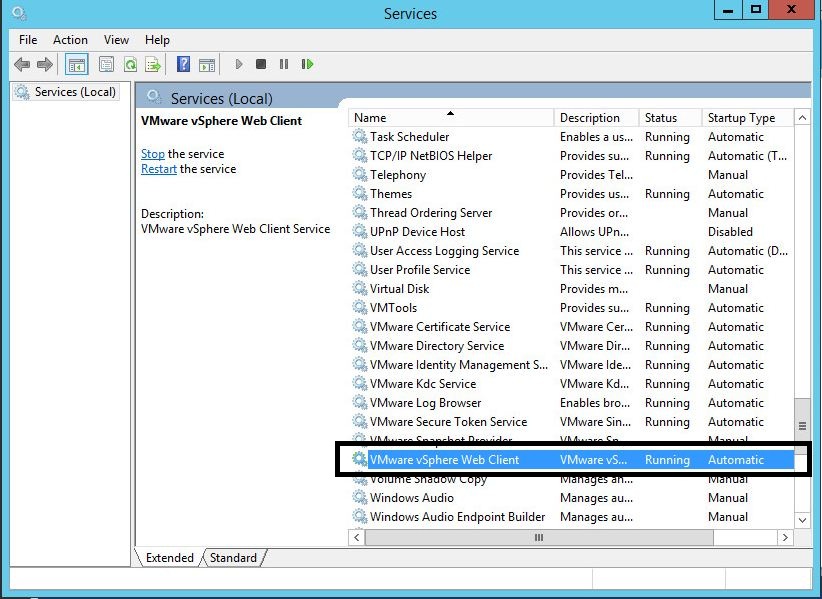Image resolution: width=822 pixels, height=599 pixels.
Task: Click the Show/Hide Console Tree toolbar icon
Action: 76,65
